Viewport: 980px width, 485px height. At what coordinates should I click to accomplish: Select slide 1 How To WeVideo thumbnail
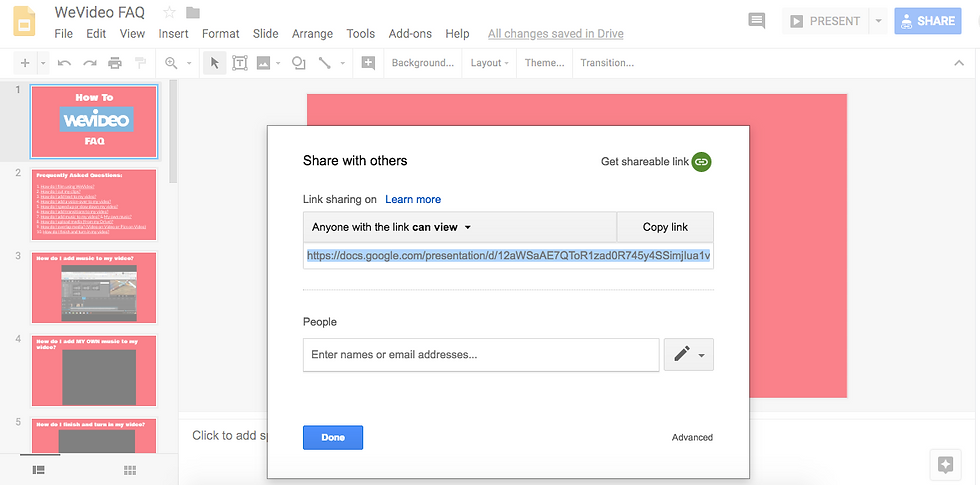(x=94, y=121)
